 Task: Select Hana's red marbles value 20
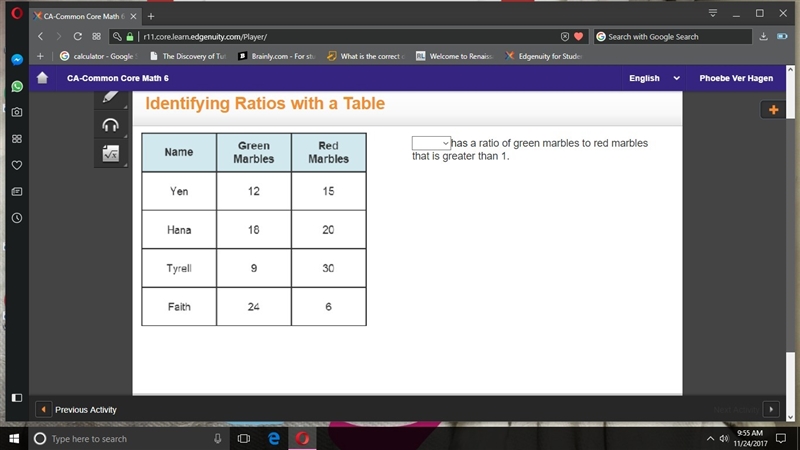click(x=329, y=230)
